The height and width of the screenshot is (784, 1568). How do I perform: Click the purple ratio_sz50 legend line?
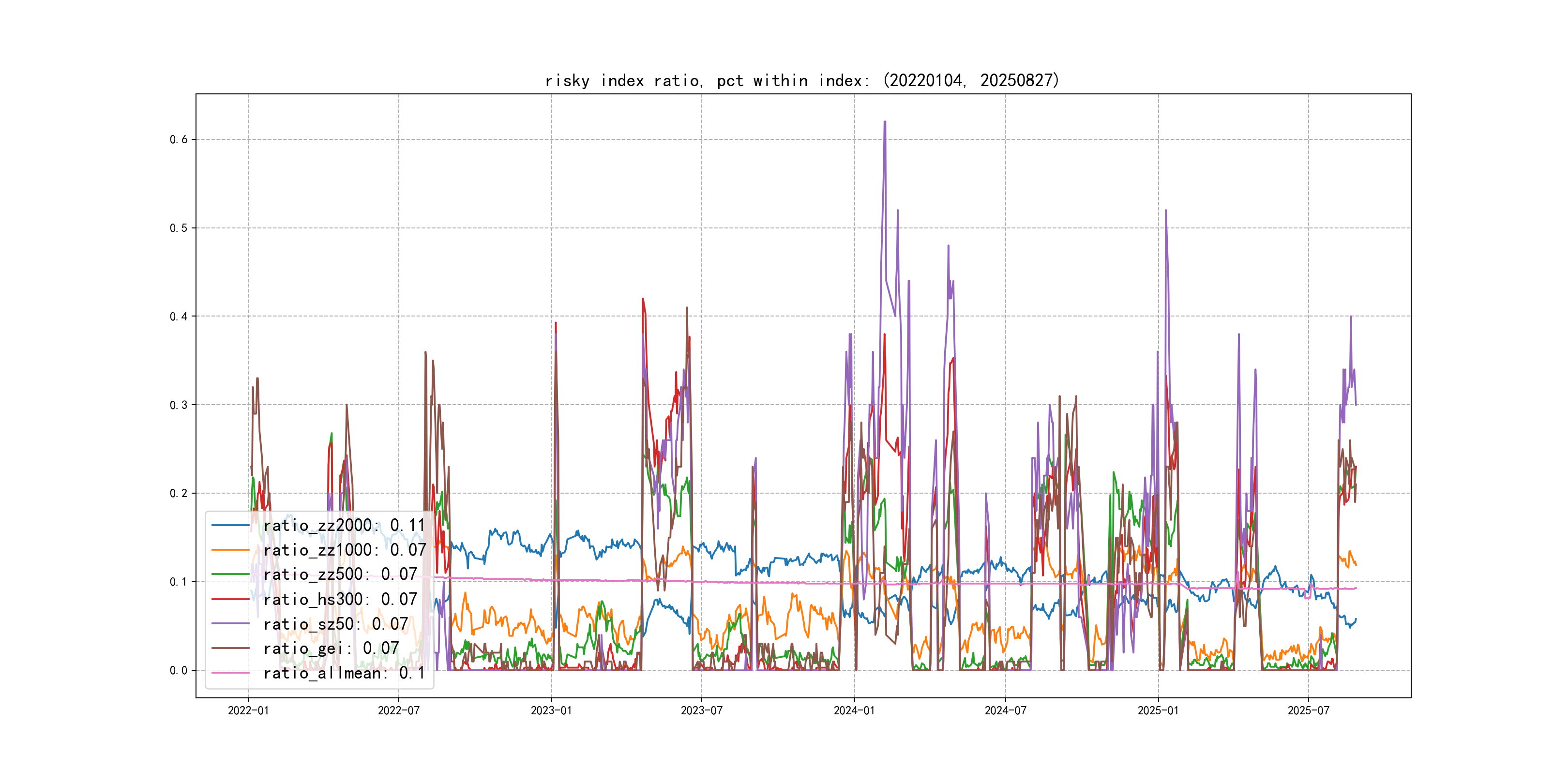click(x=230, y=623)
